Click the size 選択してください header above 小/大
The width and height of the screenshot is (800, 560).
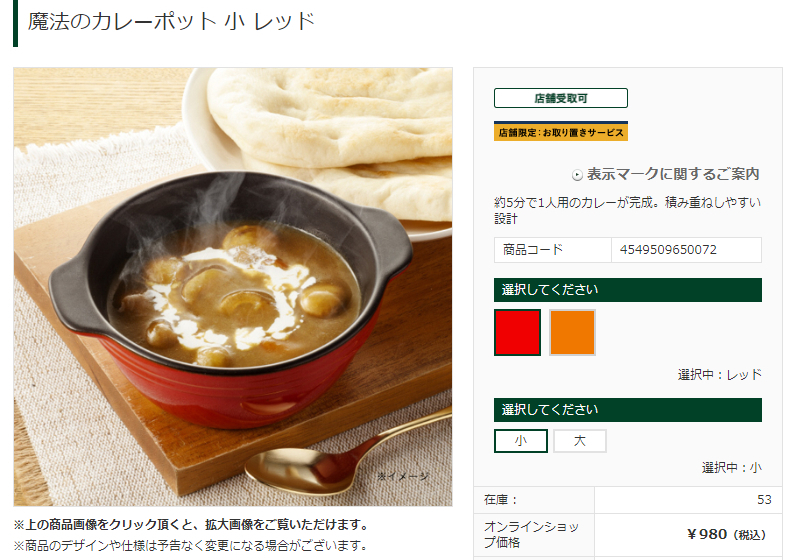628,410
